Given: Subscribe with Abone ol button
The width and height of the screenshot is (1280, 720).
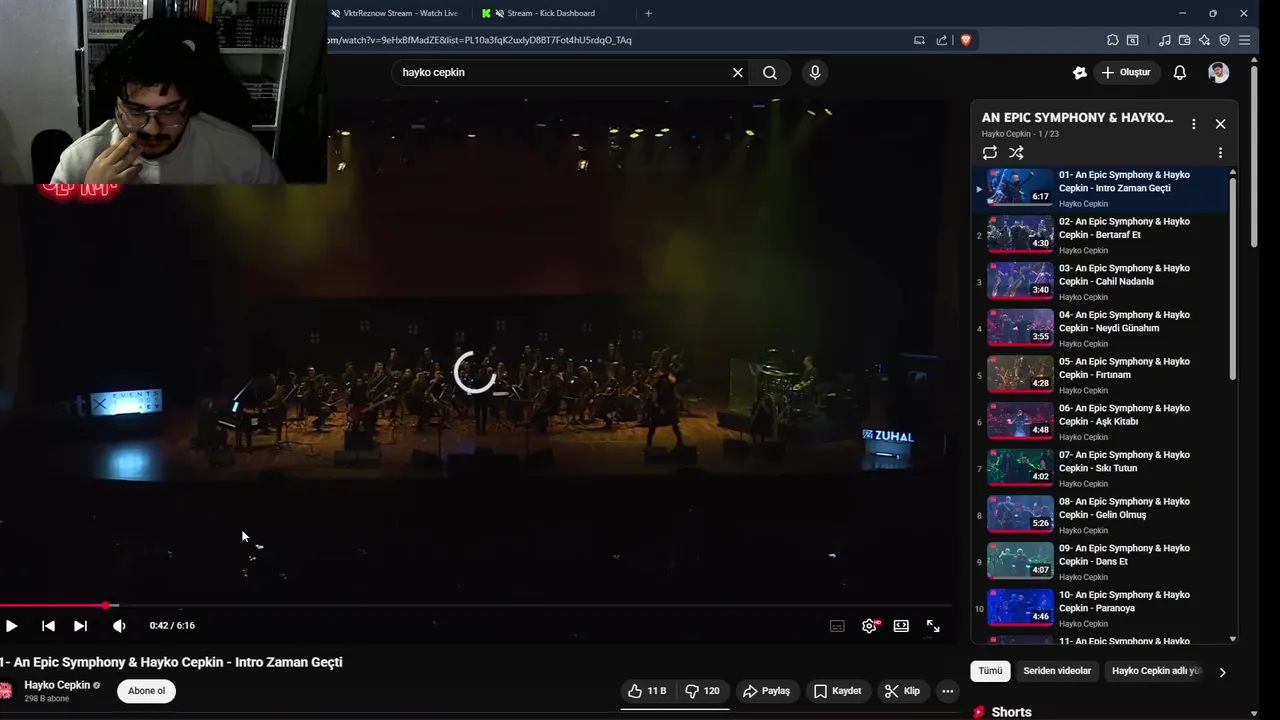Looking at the screenshot, I should click(x=146, y=691).
